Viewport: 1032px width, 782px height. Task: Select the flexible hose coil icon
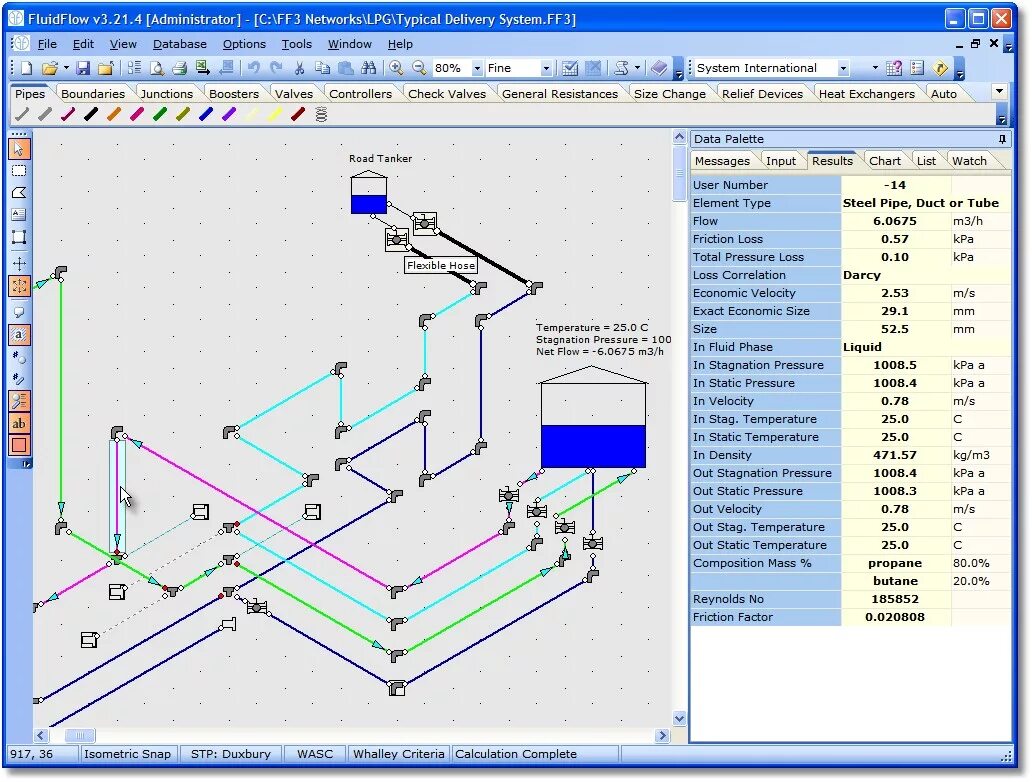click(319, 113)
